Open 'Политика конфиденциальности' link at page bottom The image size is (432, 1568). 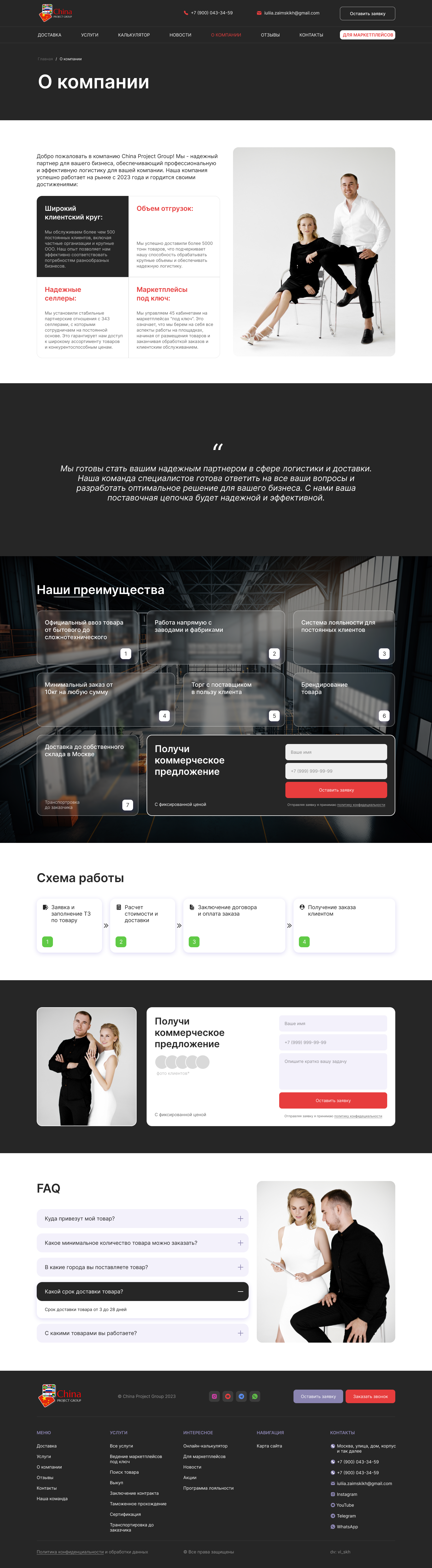(70, 1552)
